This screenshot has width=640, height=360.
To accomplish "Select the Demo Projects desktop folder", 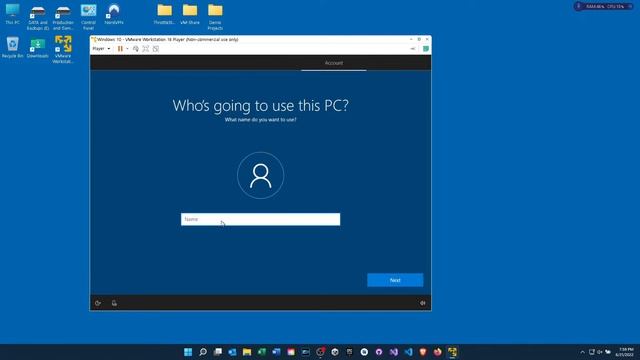I will (x=215, y=17).
